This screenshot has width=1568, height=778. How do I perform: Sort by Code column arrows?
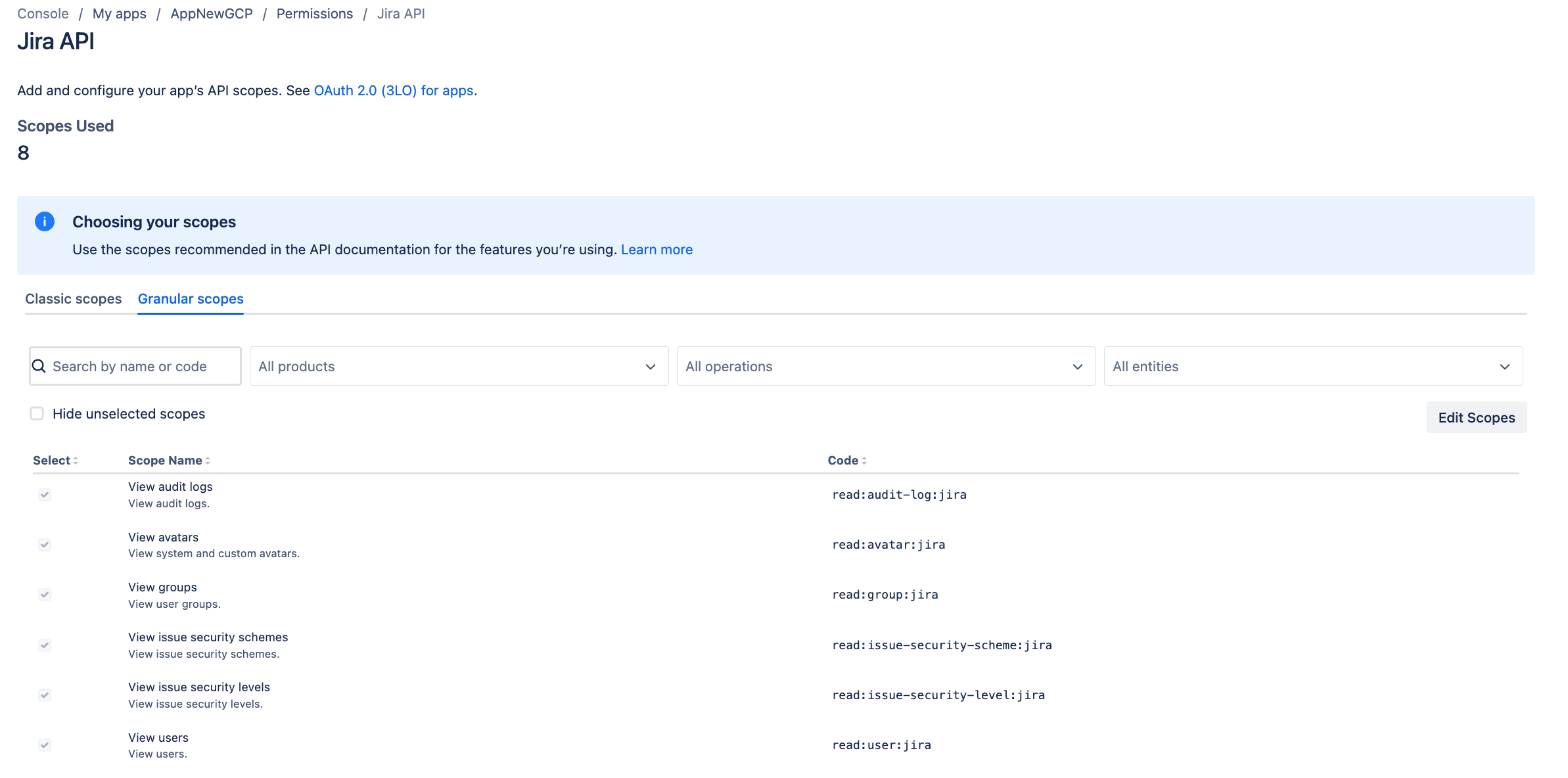864,461
